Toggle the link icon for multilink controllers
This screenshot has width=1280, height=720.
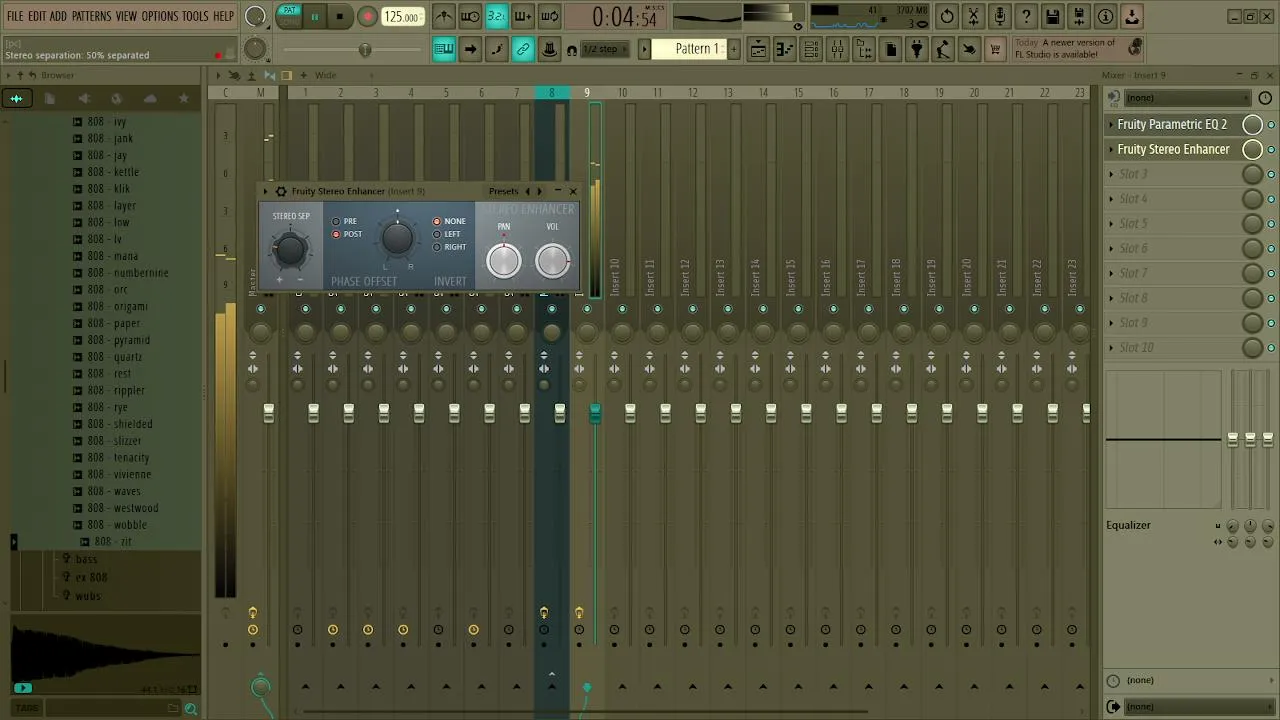(x=523, y=50)
